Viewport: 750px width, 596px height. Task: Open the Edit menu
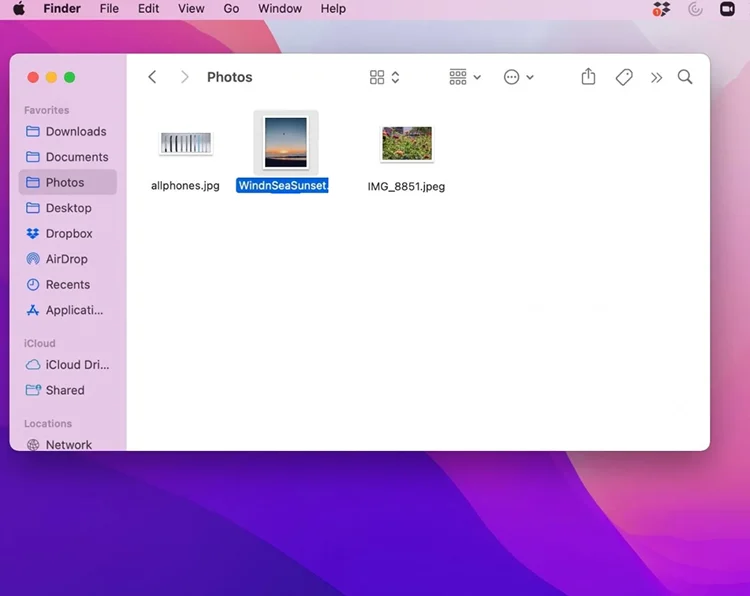pyautogui.click(x=148, y=9)
